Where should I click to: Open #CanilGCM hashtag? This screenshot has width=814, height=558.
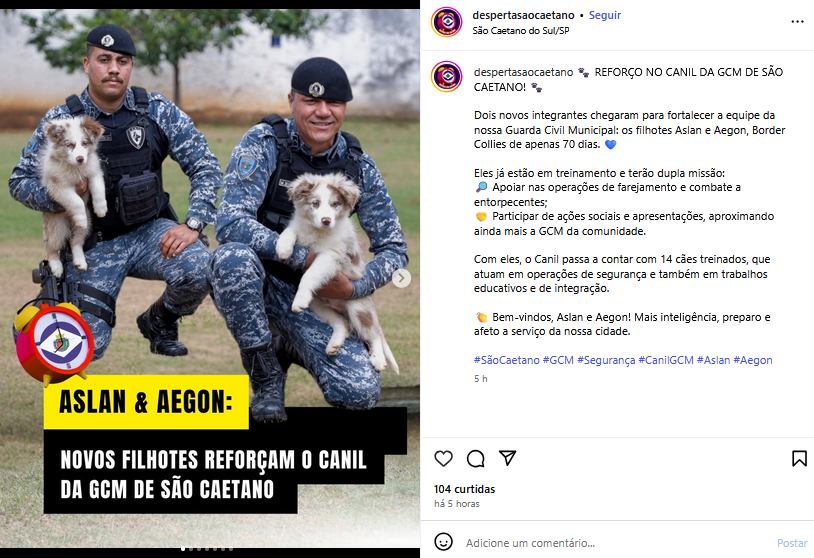[666, 360]
